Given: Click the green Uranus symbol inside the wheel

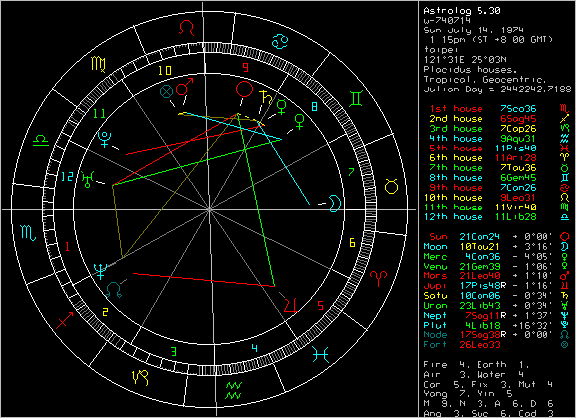Looking at the screenshot, I should pos(88,179).
